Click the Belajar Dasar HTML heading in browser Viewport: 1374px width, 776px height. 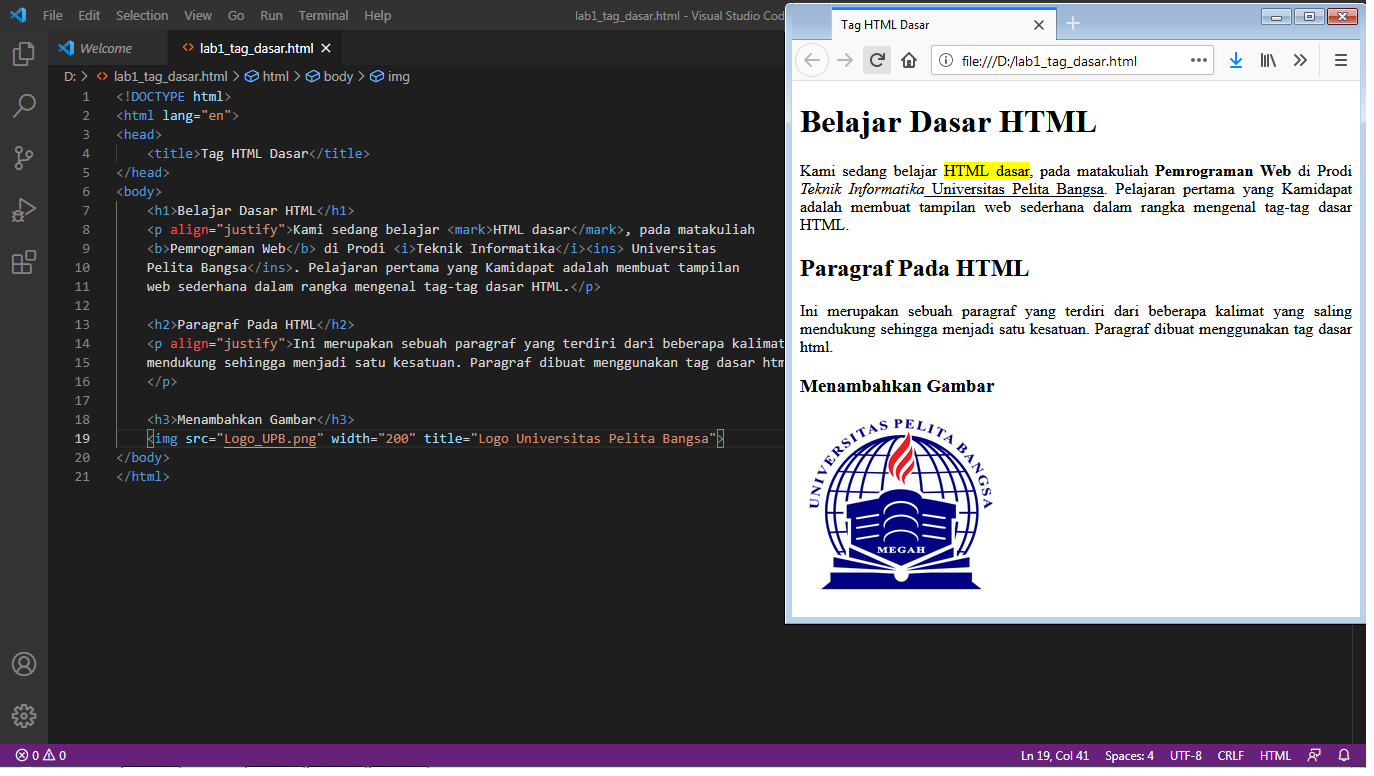(948, 122)
